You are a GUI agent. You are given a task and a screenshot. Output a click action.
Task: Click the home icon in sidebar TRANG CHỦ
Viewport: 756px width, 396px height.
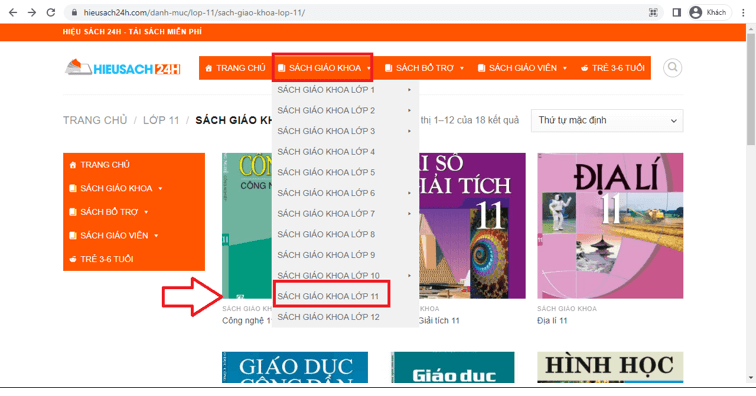click(73, 165)
